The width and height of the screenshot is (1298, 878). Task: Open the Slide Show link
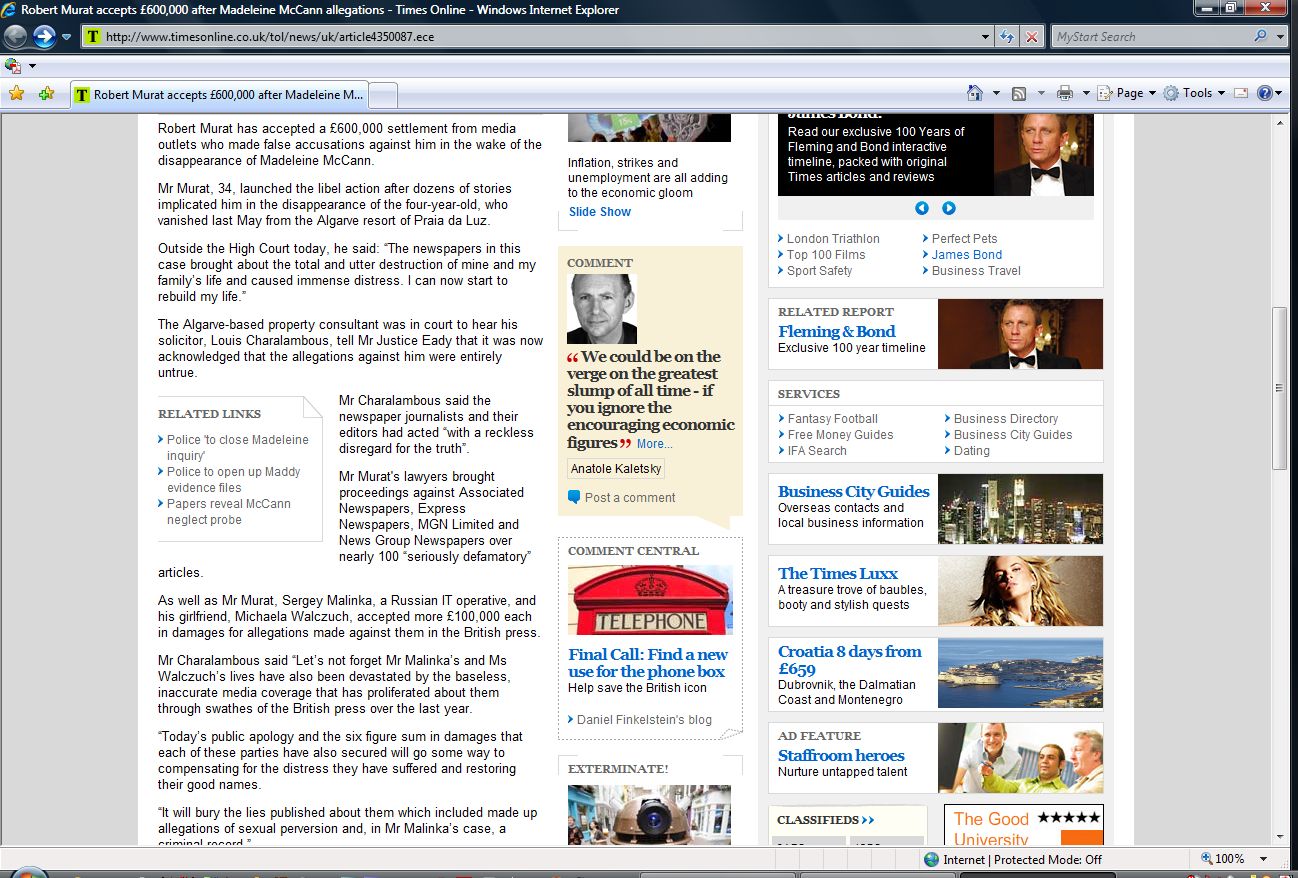coord(600,212)
